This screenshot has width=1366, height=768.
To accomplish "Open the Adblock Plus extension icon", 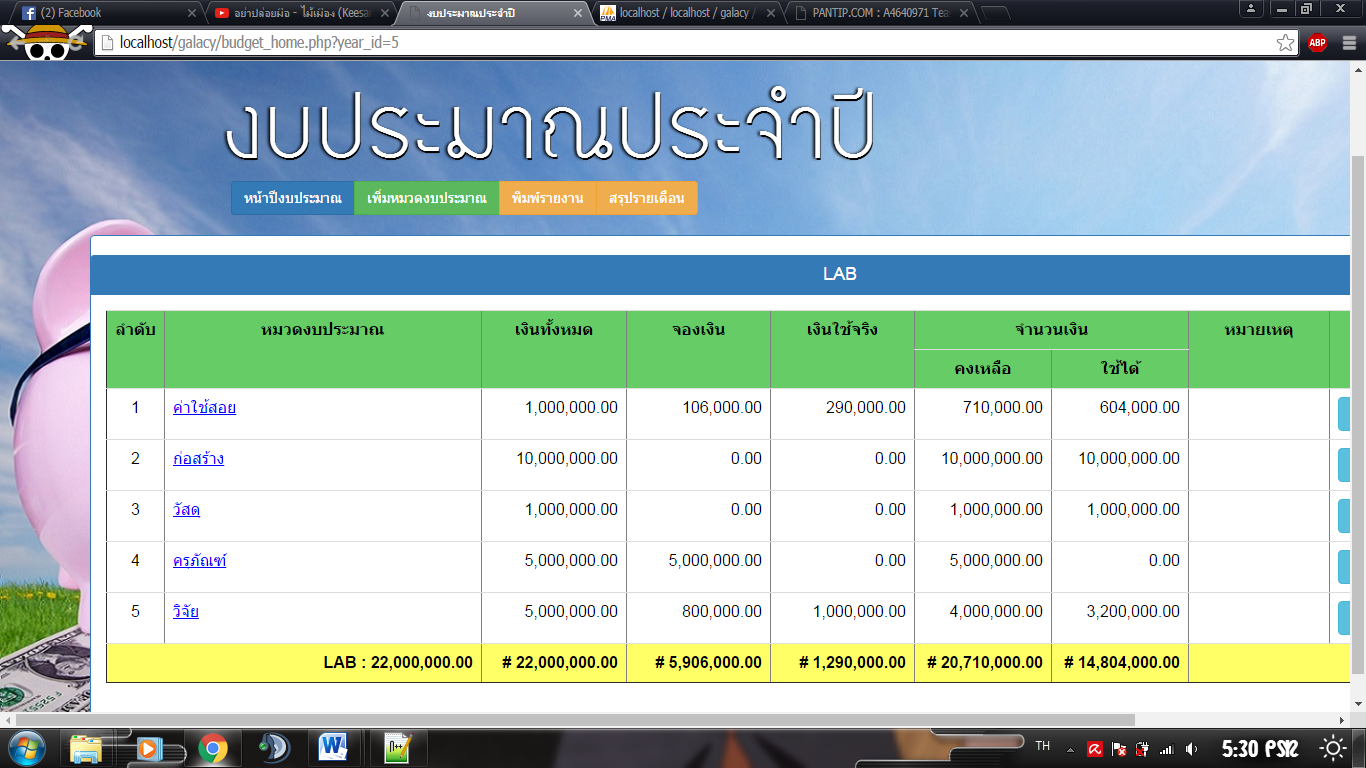I will 1317,43.
